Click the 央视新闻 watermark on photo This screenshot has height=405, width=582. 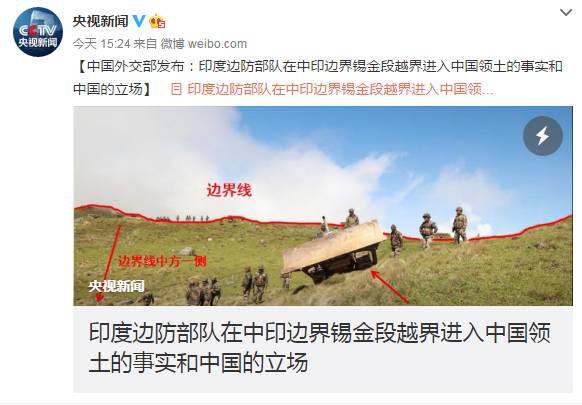tap(116, 286)
